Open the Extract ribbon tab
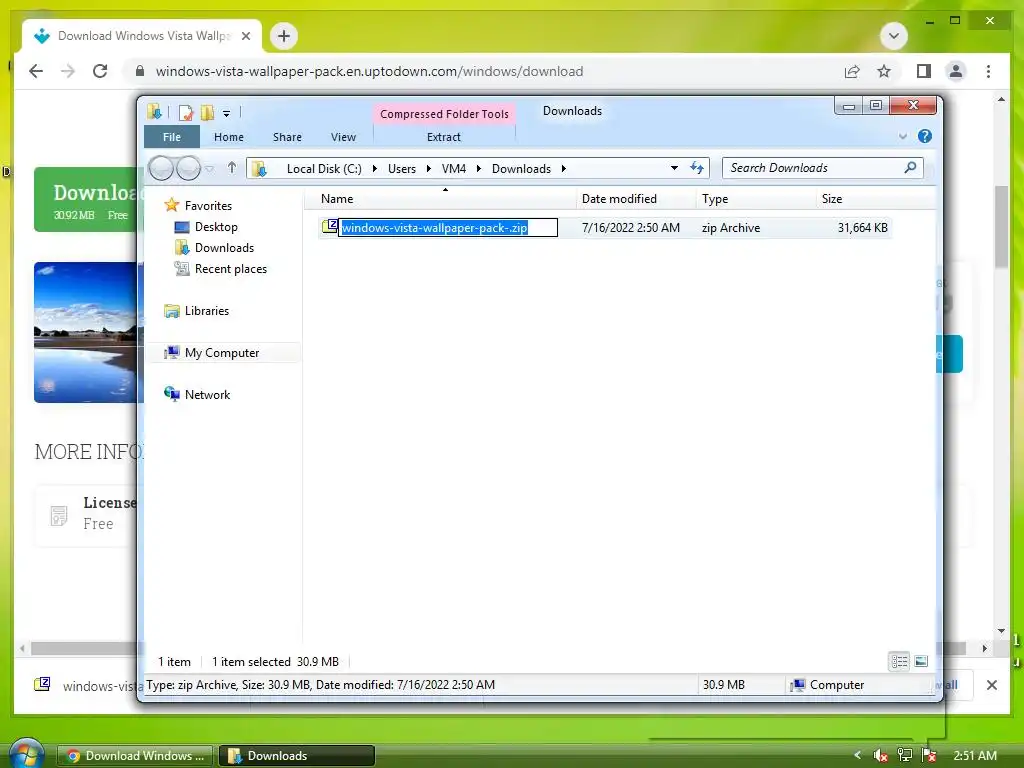Screen dimensions: 1024x768 click(444, 137)
